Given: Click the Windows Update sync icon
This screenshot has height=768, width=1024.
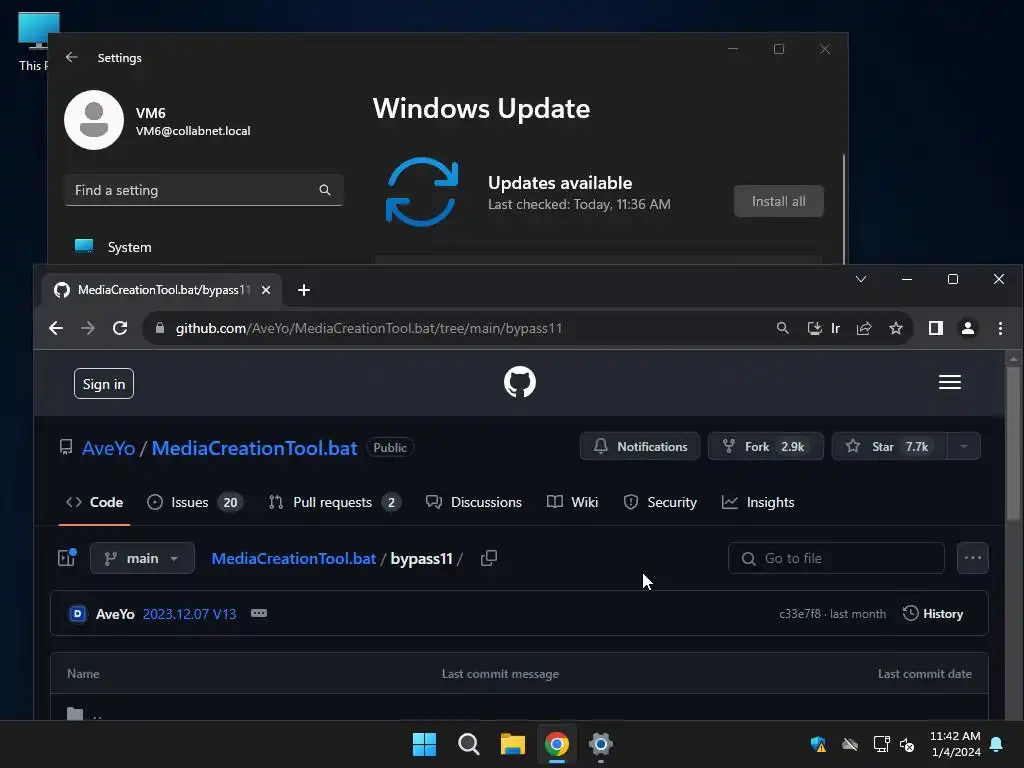Looking at the screenshot, I should click(422, 192).
